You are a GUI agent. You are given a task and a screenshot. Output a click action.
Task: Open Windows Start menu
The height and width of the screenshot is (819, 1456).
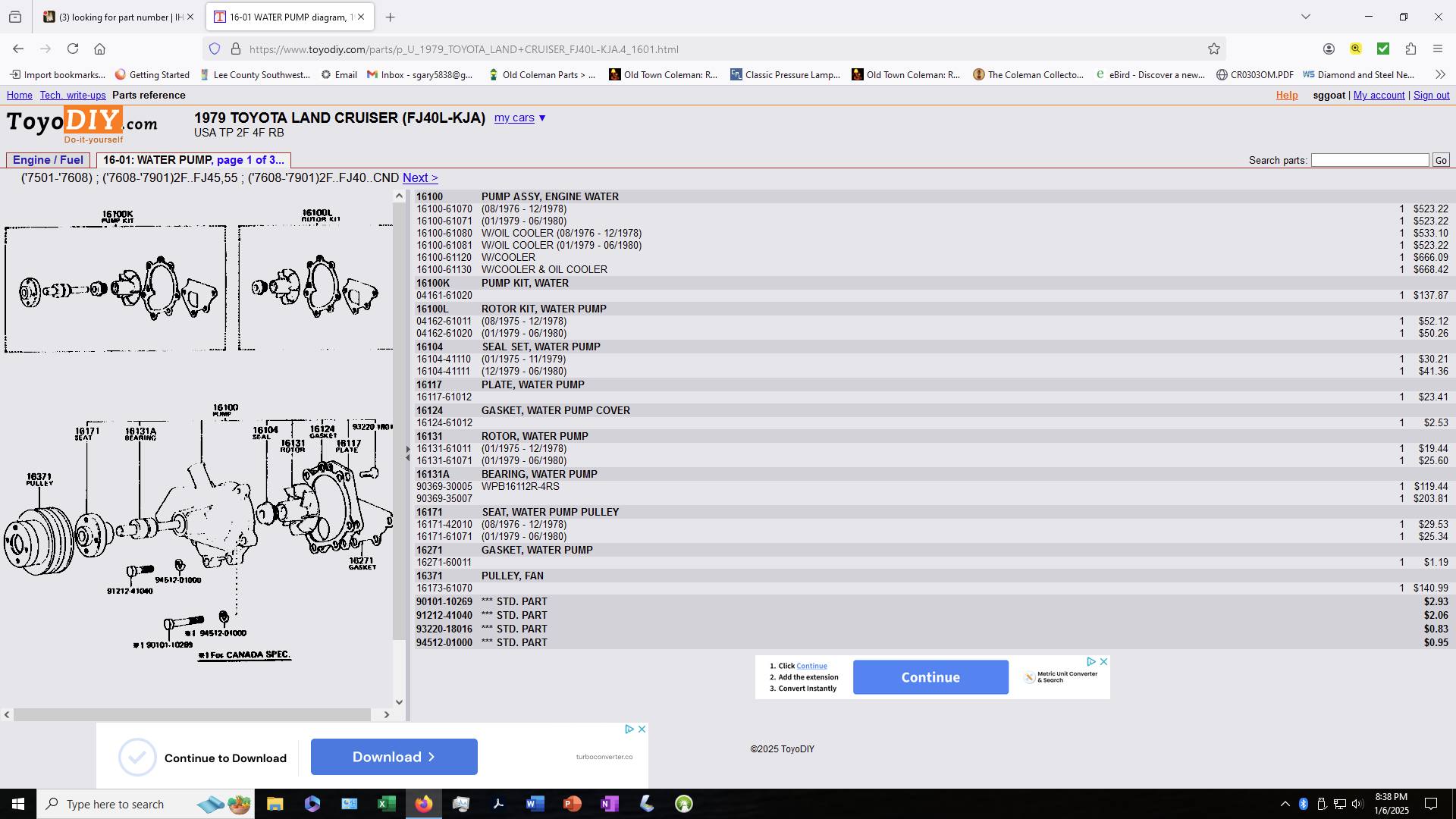(18, 804)
